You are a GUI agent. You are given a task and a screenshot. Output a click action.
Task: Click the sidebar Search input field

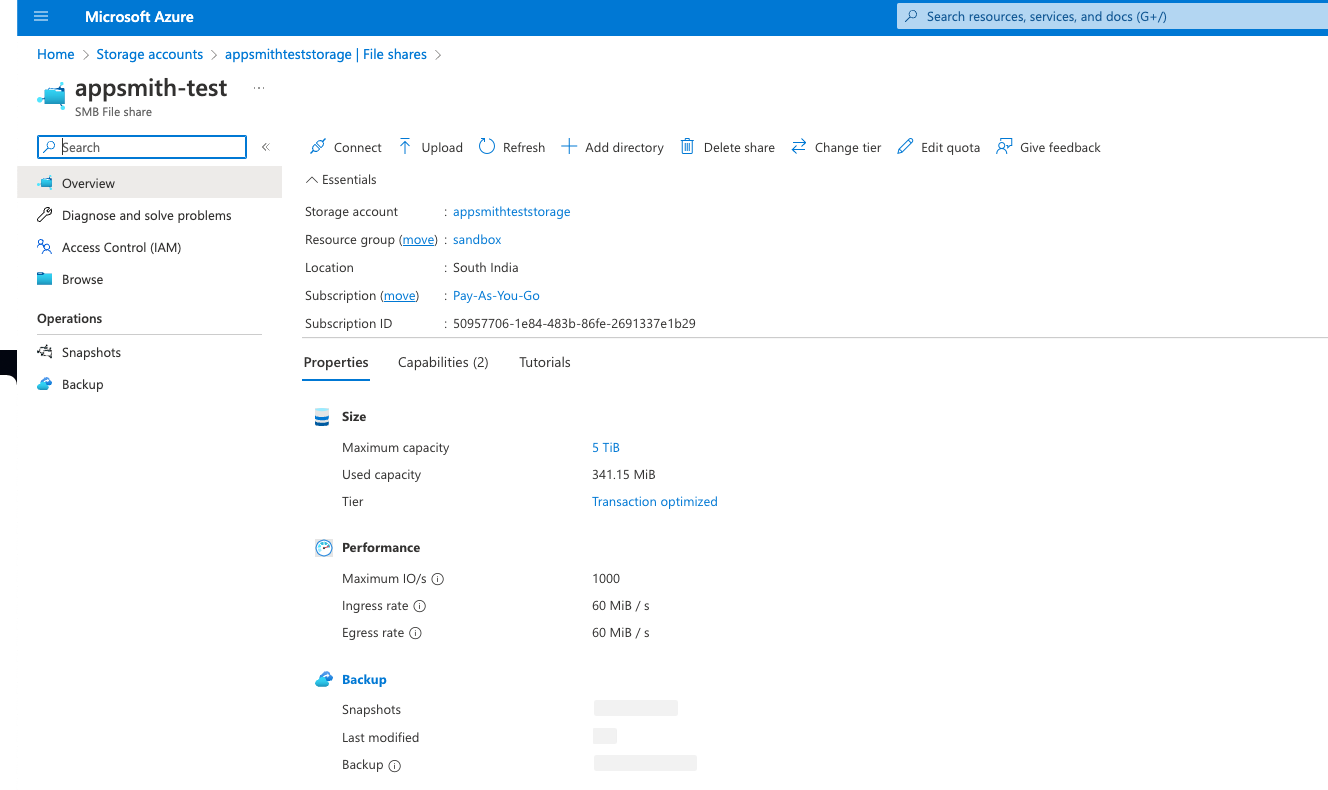click(150, 147)
